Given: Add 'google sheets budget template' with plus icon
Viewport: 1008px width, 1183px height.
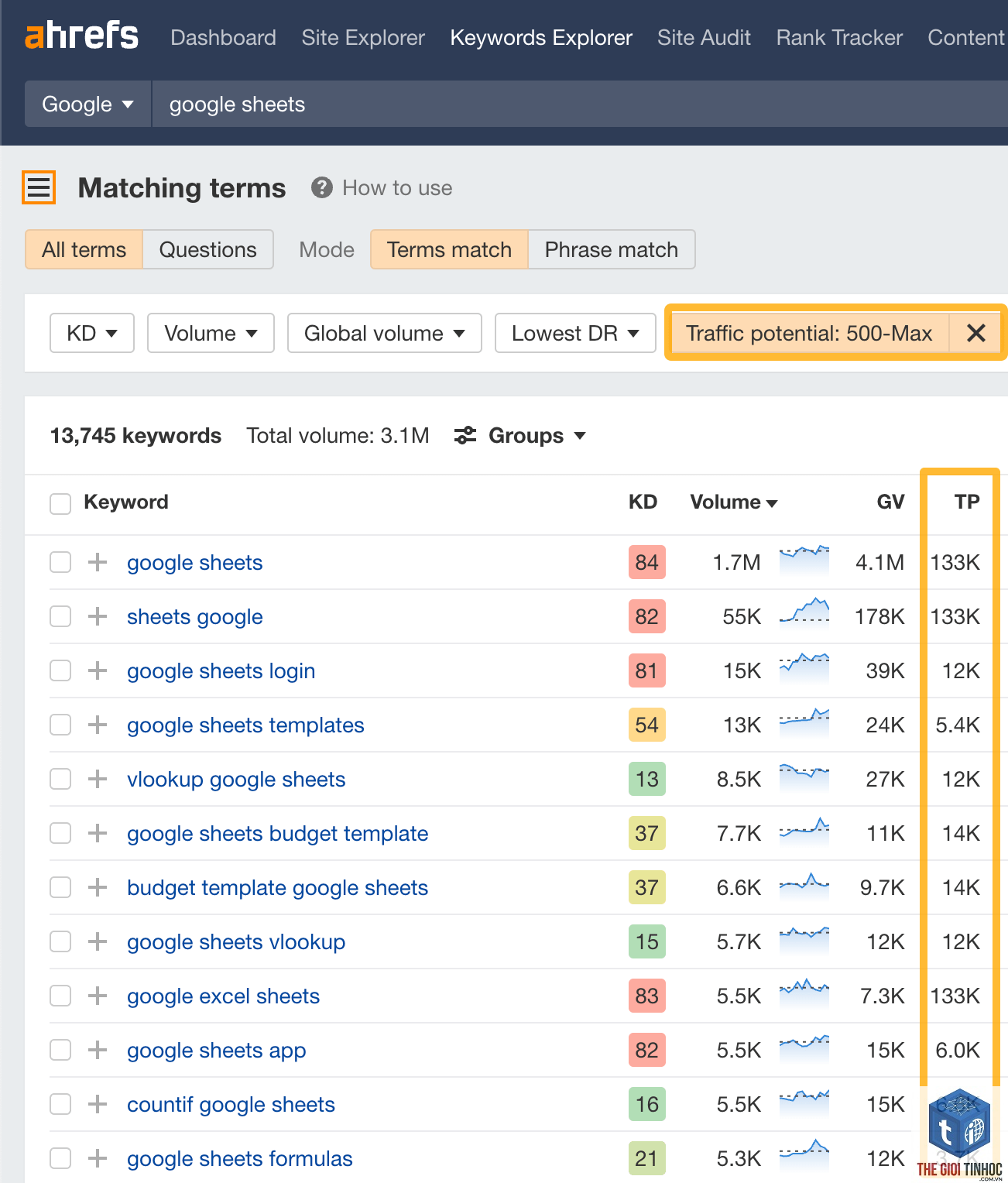Looking at the screenshot, I should 97,833.
